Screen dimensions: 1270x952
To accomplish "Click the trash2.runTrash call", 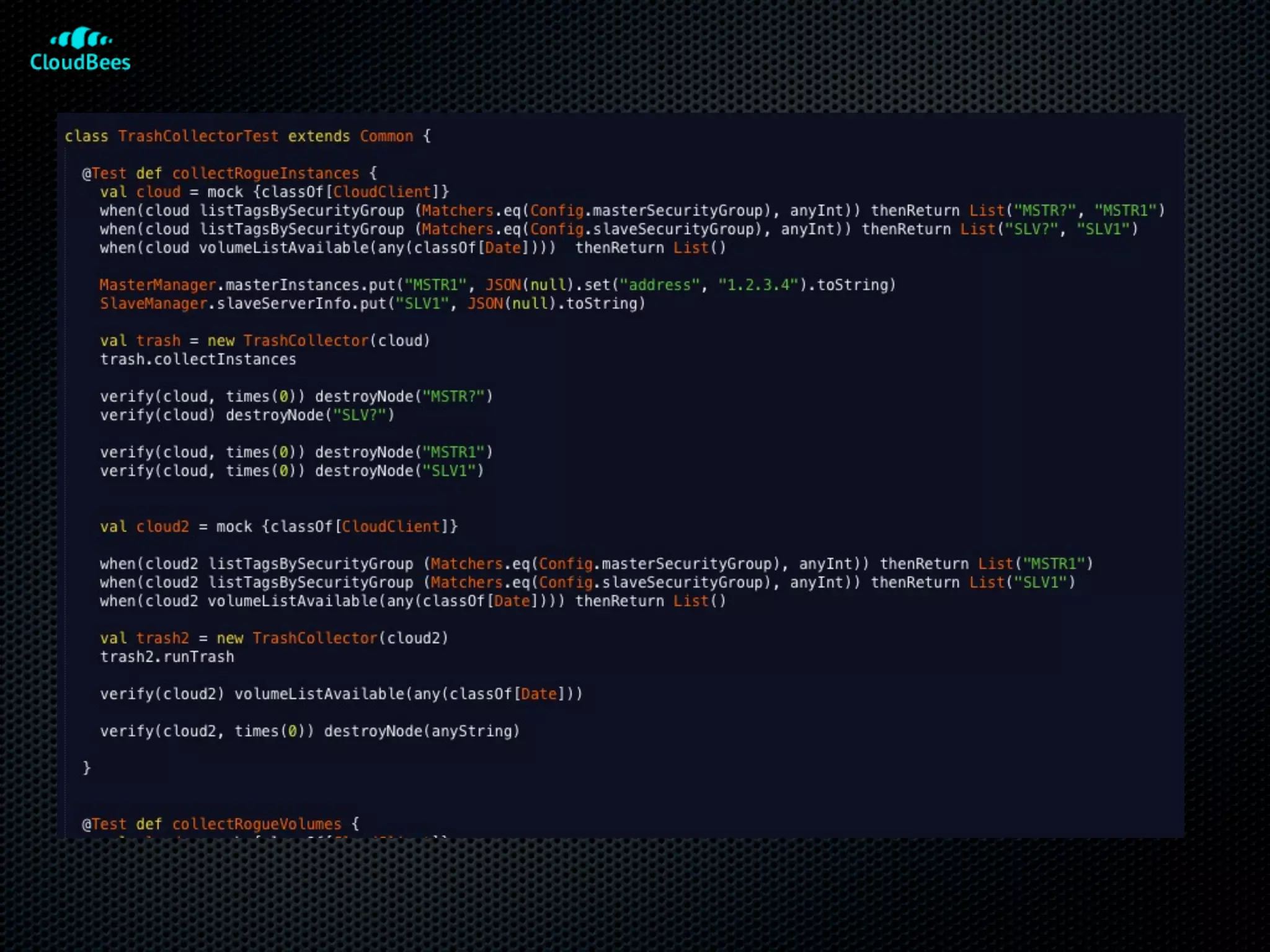I will coord(167,657).
